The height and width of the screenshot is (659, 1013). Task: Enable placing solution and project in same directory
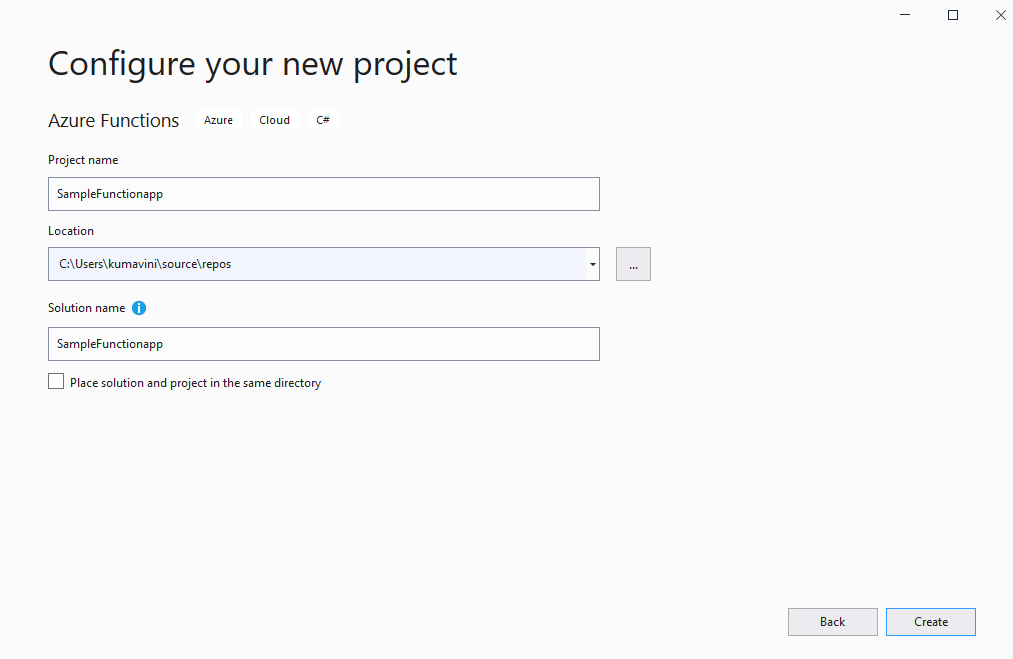pos(56,381)
